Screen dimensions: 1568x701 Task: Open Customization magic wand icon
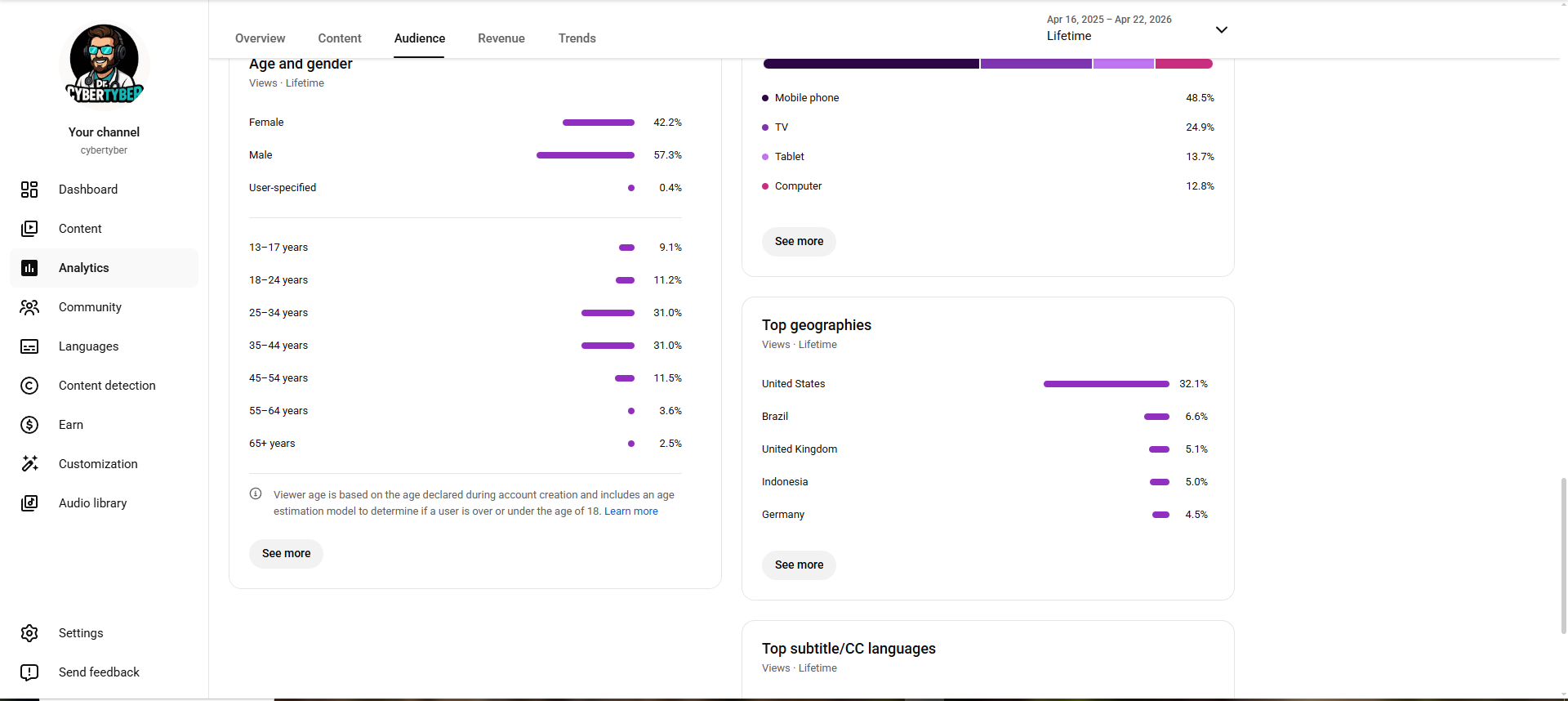click(x=29, y=464)
